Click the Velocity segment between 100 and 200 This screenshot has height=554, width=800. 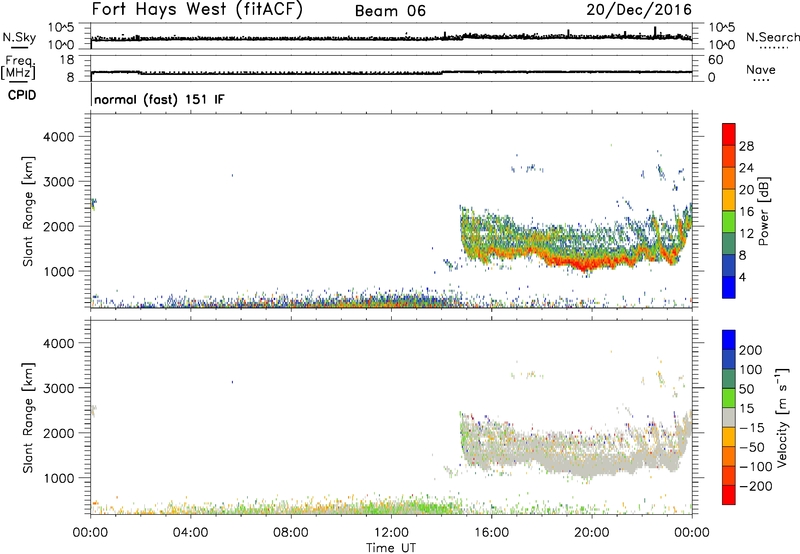[729, 359]
